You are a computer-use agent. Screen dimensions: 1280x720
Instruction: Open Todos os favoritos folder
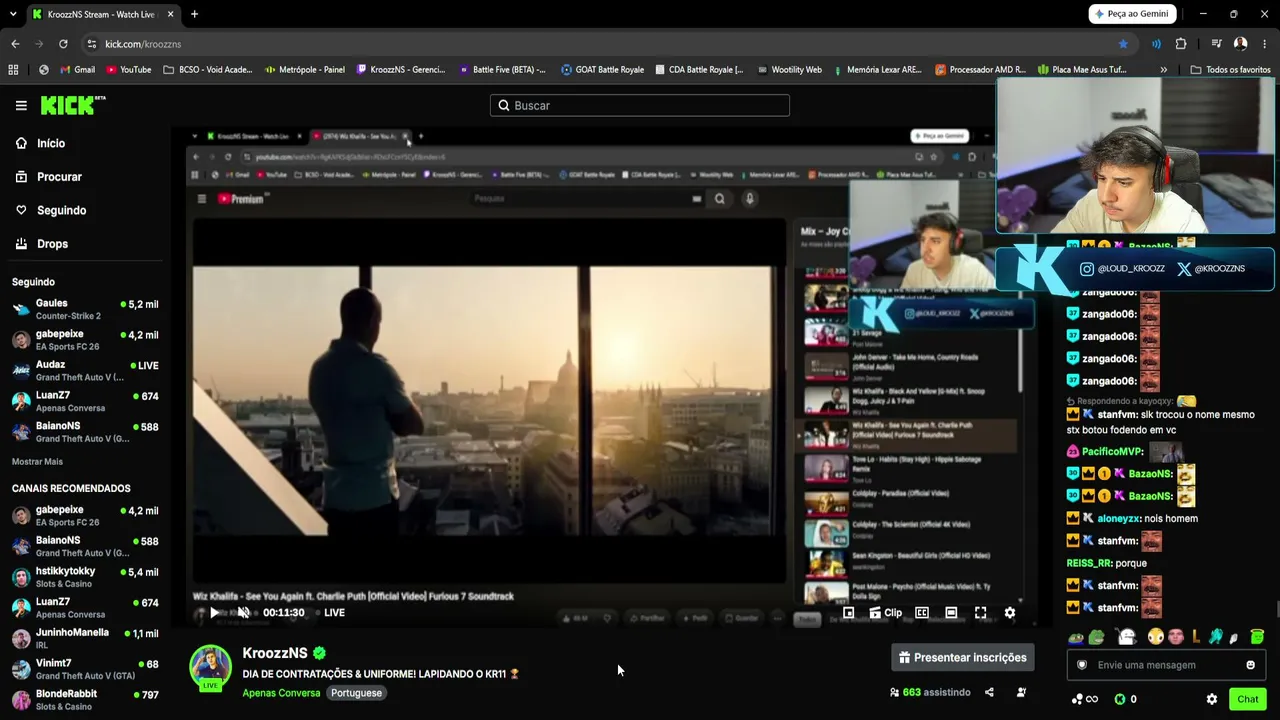tap(1230, 70)
